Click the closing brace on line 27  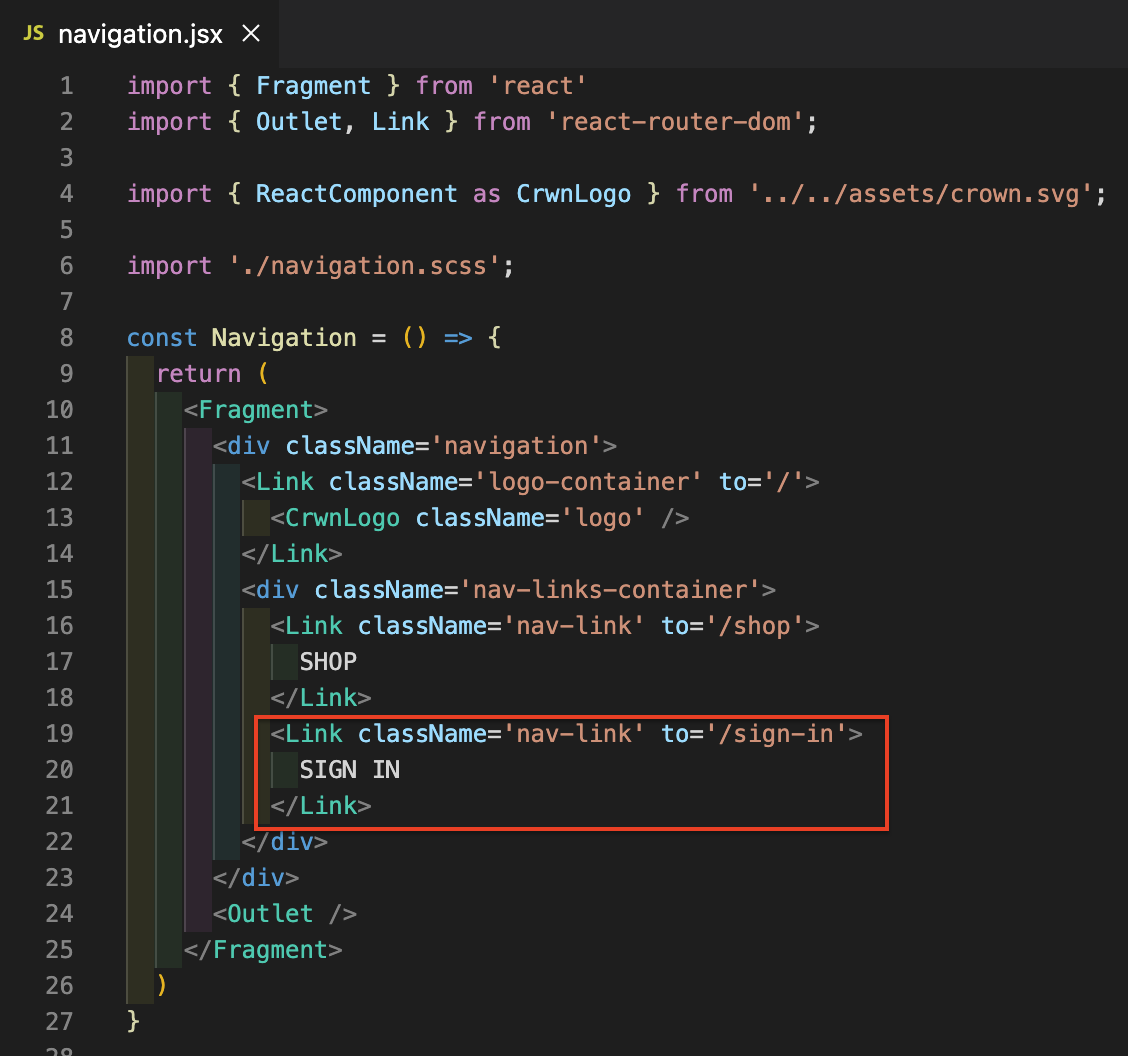point(133,1021)
